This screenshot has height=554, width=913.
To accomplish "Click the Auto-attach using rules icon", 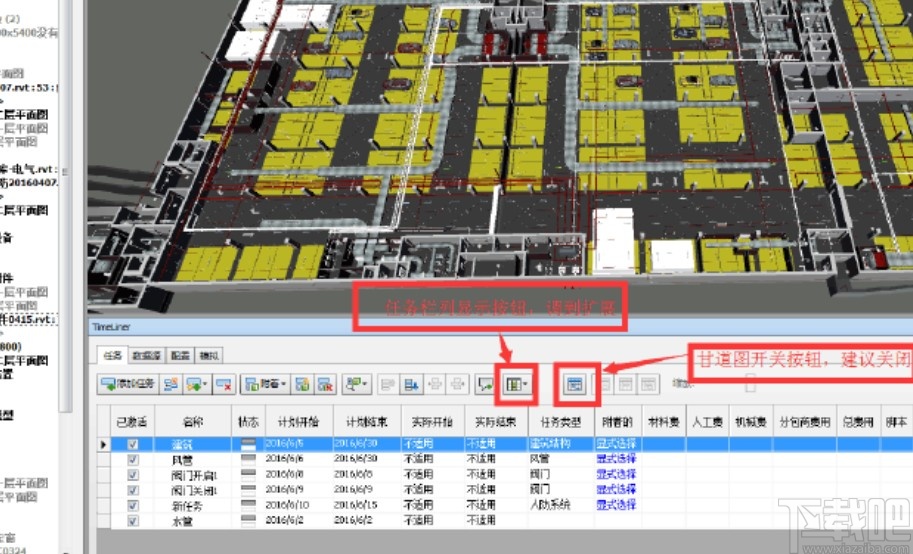I will (x=302, y=384).
